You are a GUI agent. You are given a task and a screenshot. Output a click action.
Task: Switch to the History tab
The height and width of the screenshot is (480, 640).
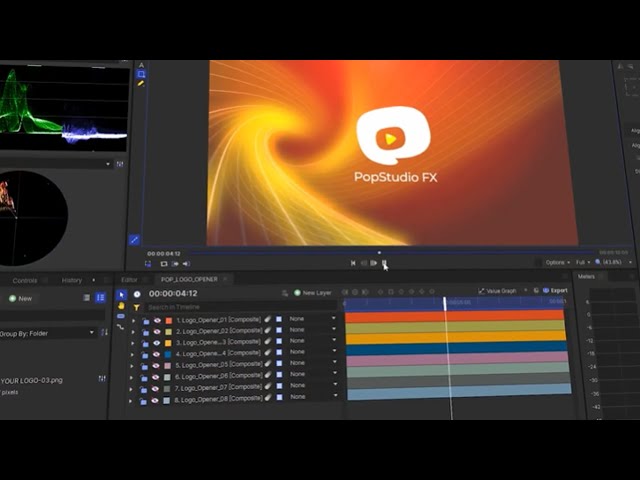click(72, 280)
